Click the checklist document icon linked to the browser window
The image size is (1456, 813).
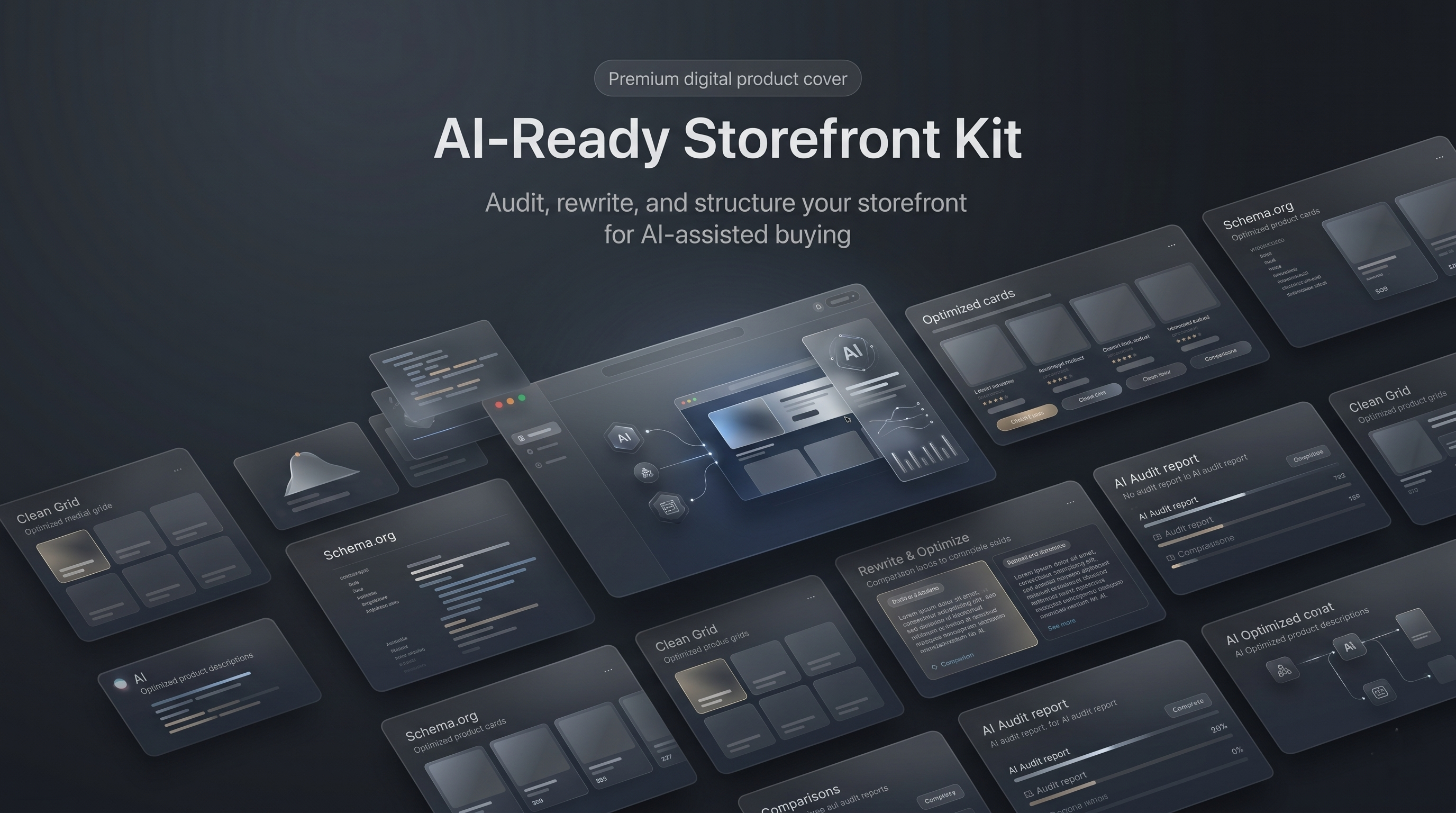pos(669,509)
